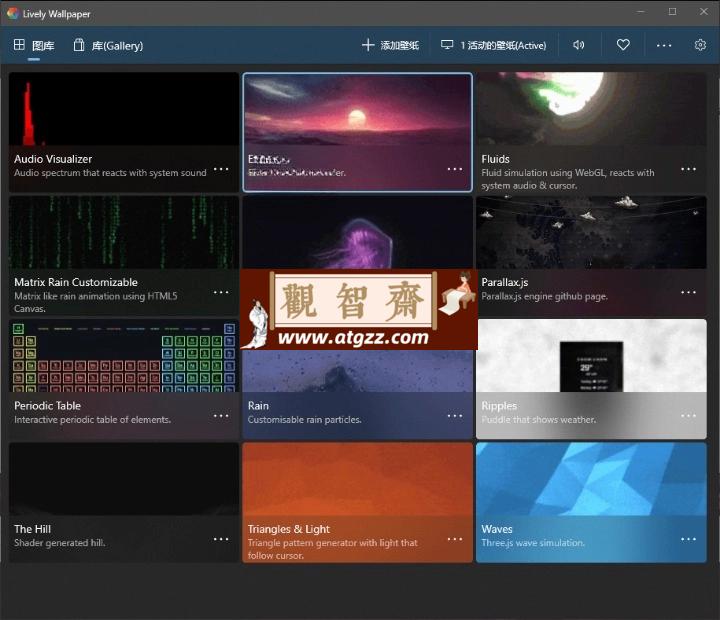Click the 'Fluids' title text
The width and height of the screenshot is (720, 620).
click(x=495, y=159)
